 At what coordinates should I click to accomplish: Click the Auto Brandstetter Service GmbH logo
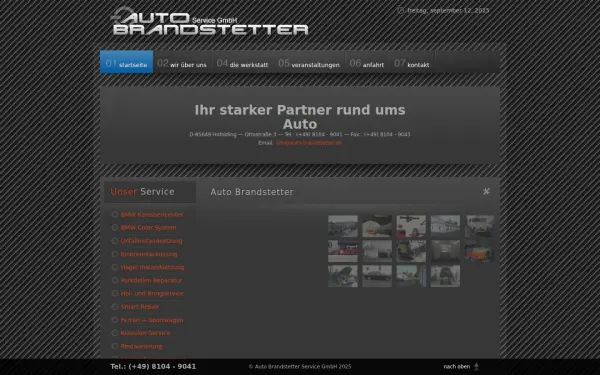(209, 22)
